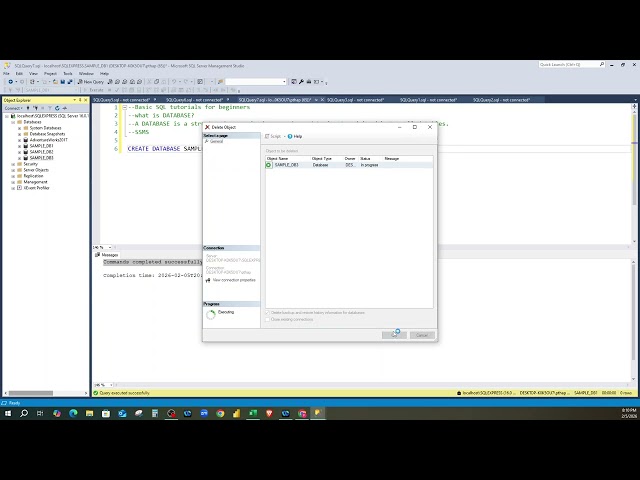Open Google Chrome from the taskbar

coord(220,413)
